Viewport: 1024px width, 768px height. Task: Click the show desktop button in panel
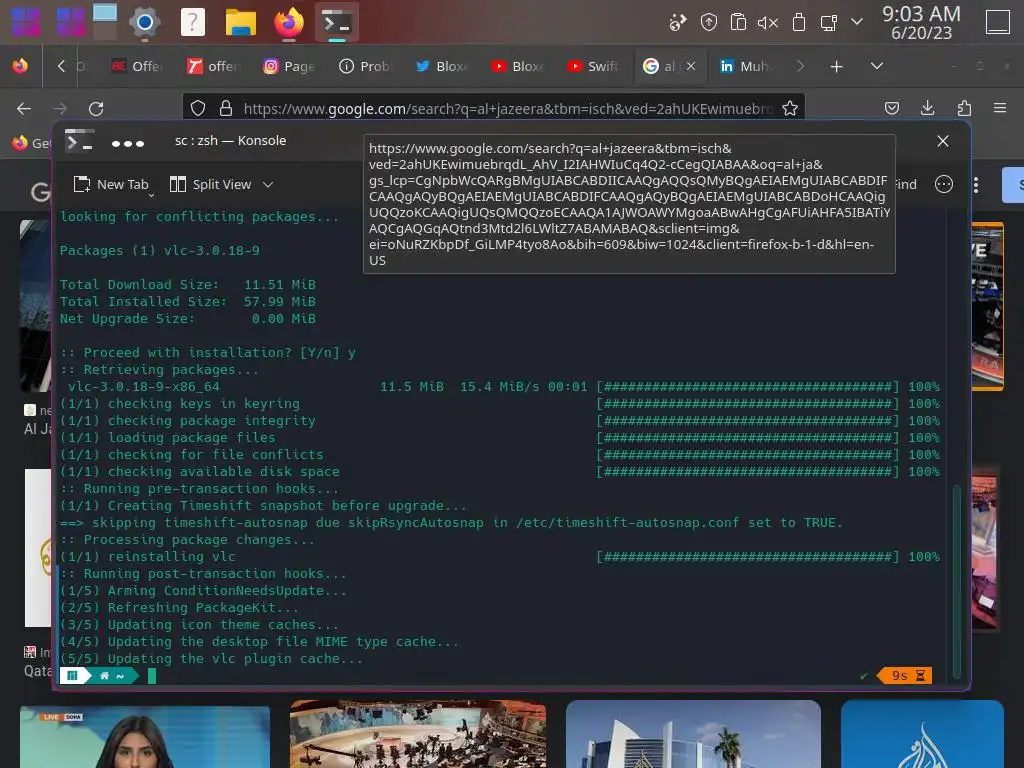coord(997,22)
